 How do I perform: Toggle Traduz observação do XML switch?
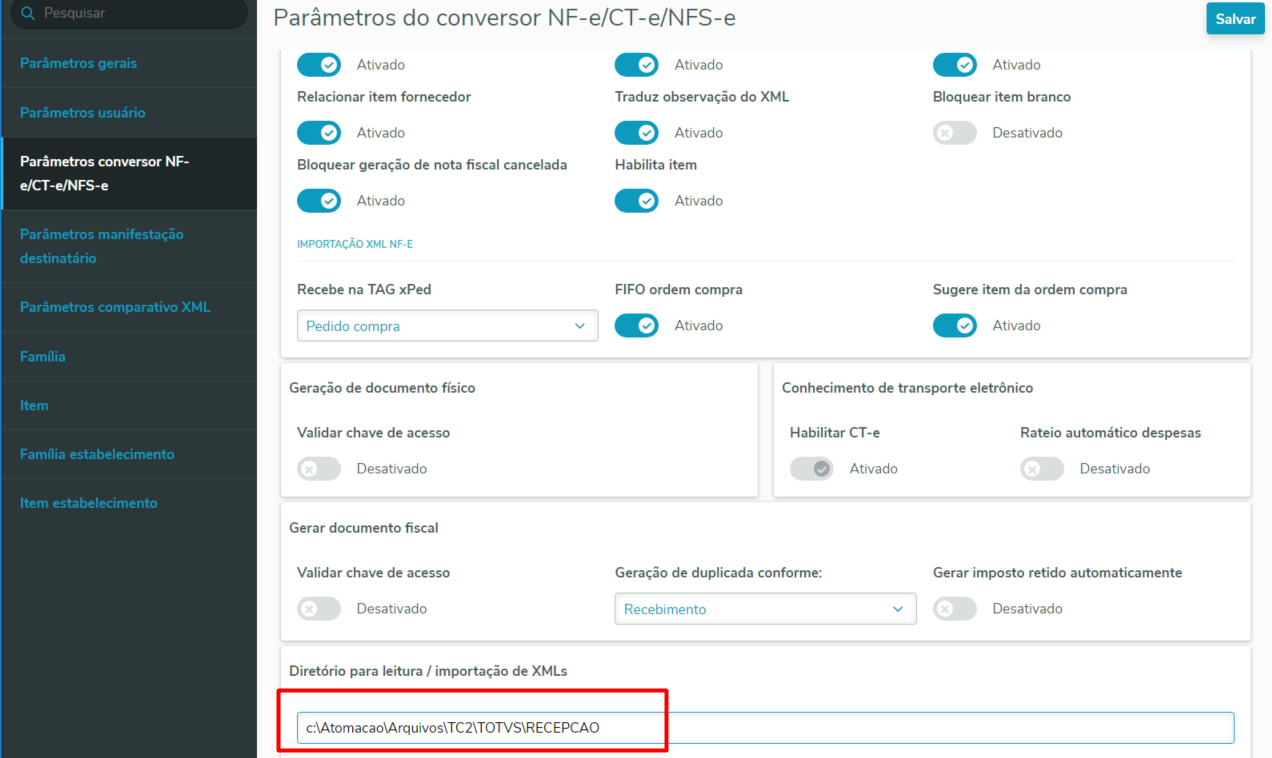click(x=637, y=132)
